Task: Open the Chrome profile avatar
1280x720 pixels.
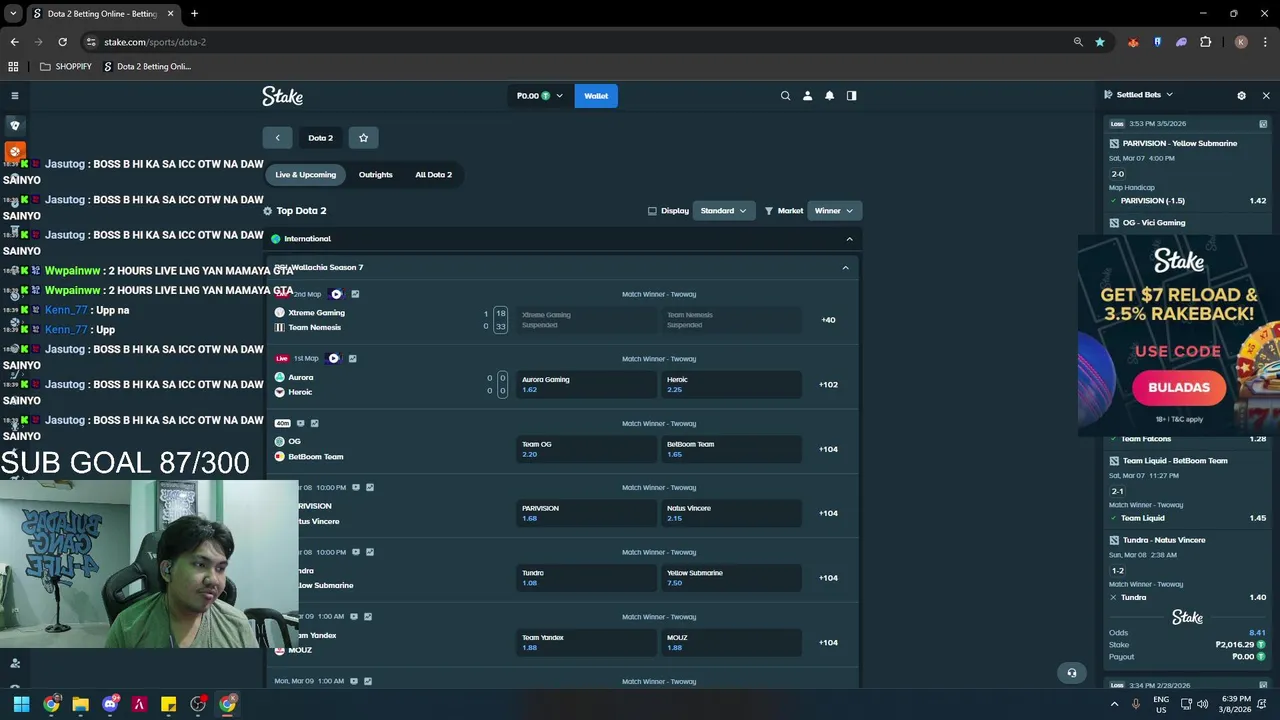Action: click(x=1241, y=42)
